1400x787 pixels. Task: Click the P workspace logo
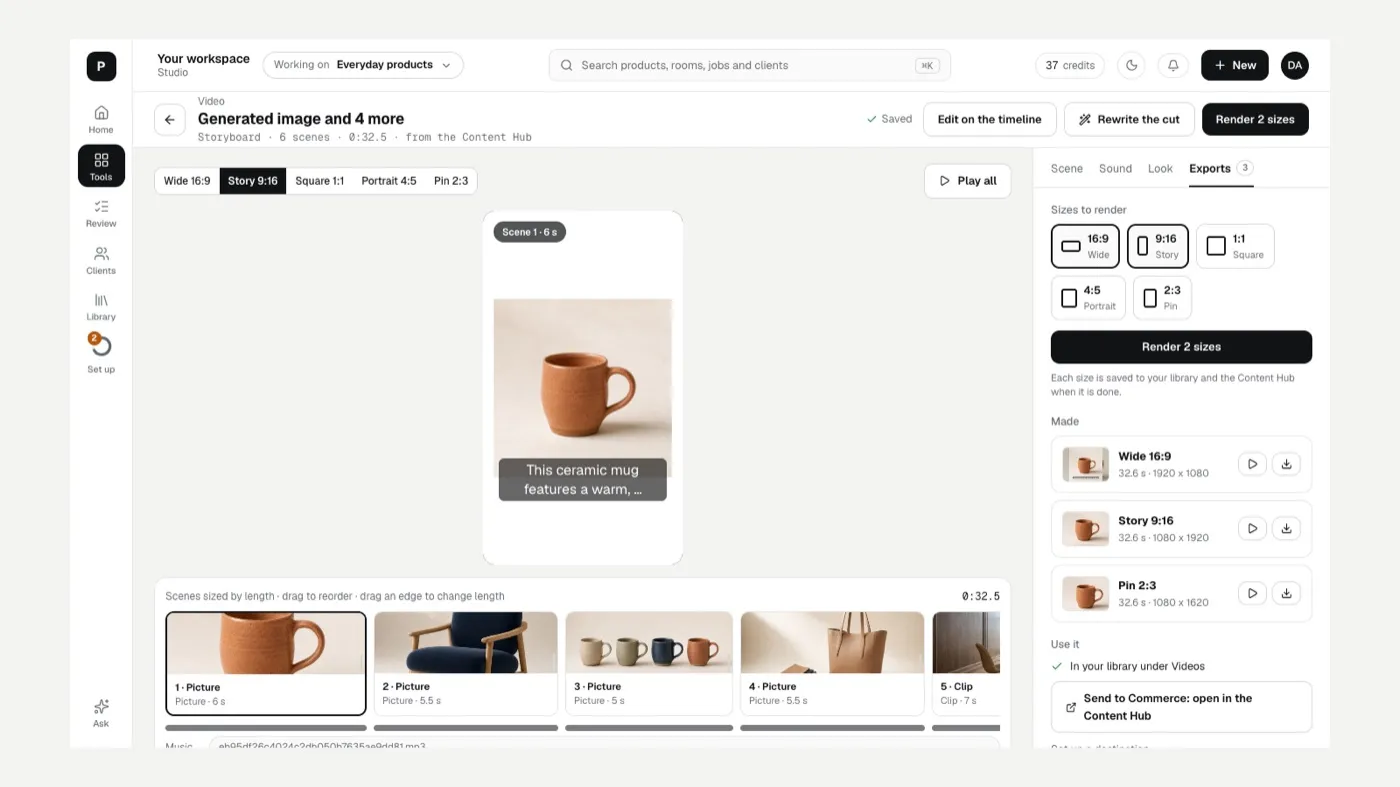tap(101, 66)
